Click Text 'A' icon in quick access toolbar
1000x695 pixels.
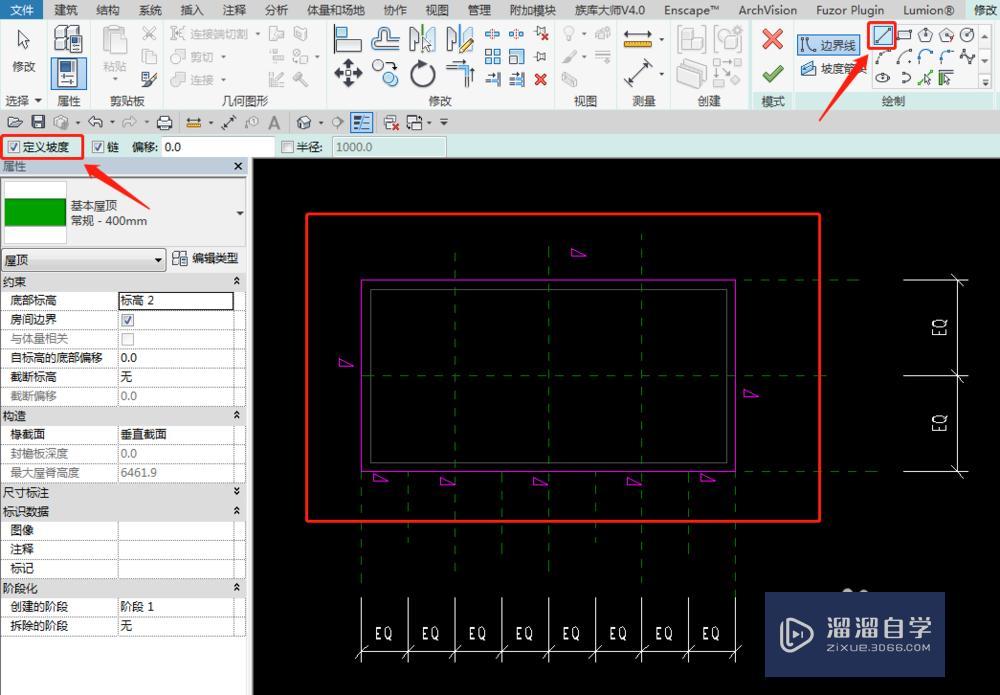(274, 122)
